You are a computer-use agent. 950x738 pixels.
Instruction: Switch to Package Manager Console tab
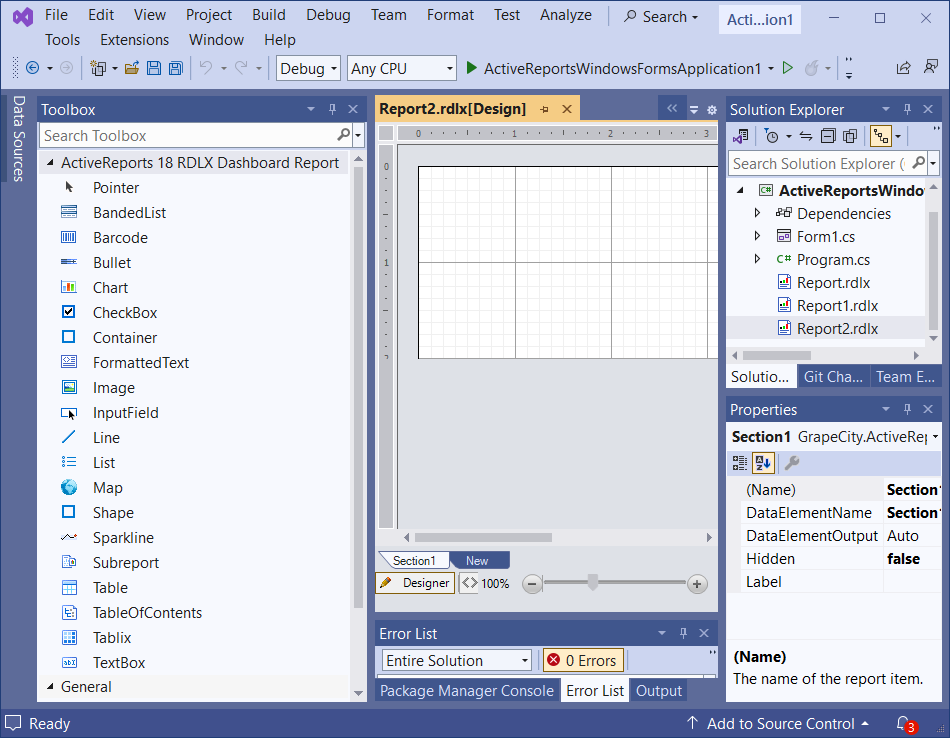click(x=467, y=691)
